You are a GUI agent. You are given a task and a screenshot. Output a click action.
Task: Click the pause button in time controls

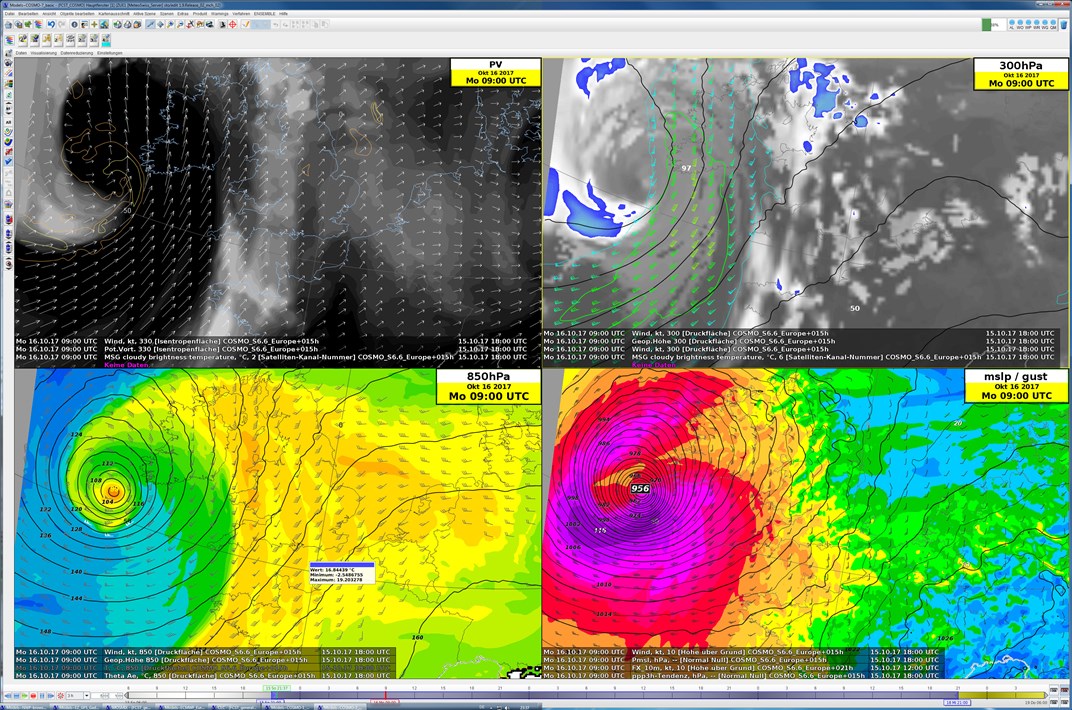tap(42, 696)
